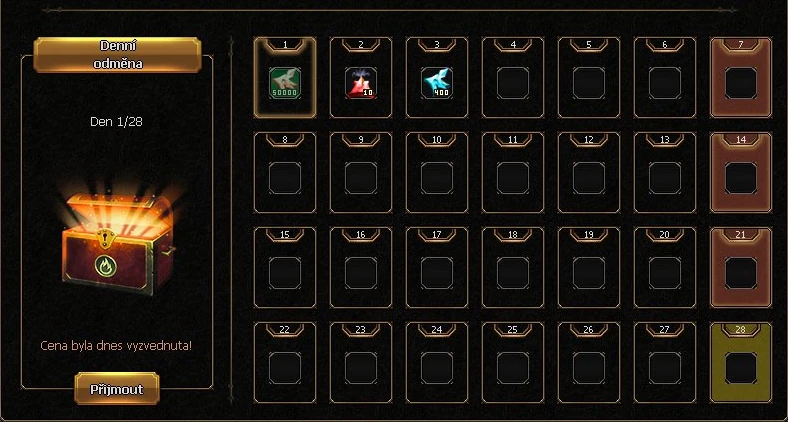Viewport: 788px width, 422px height.
Task: Select the day 10 reward slot
Action: click(437, 173)
